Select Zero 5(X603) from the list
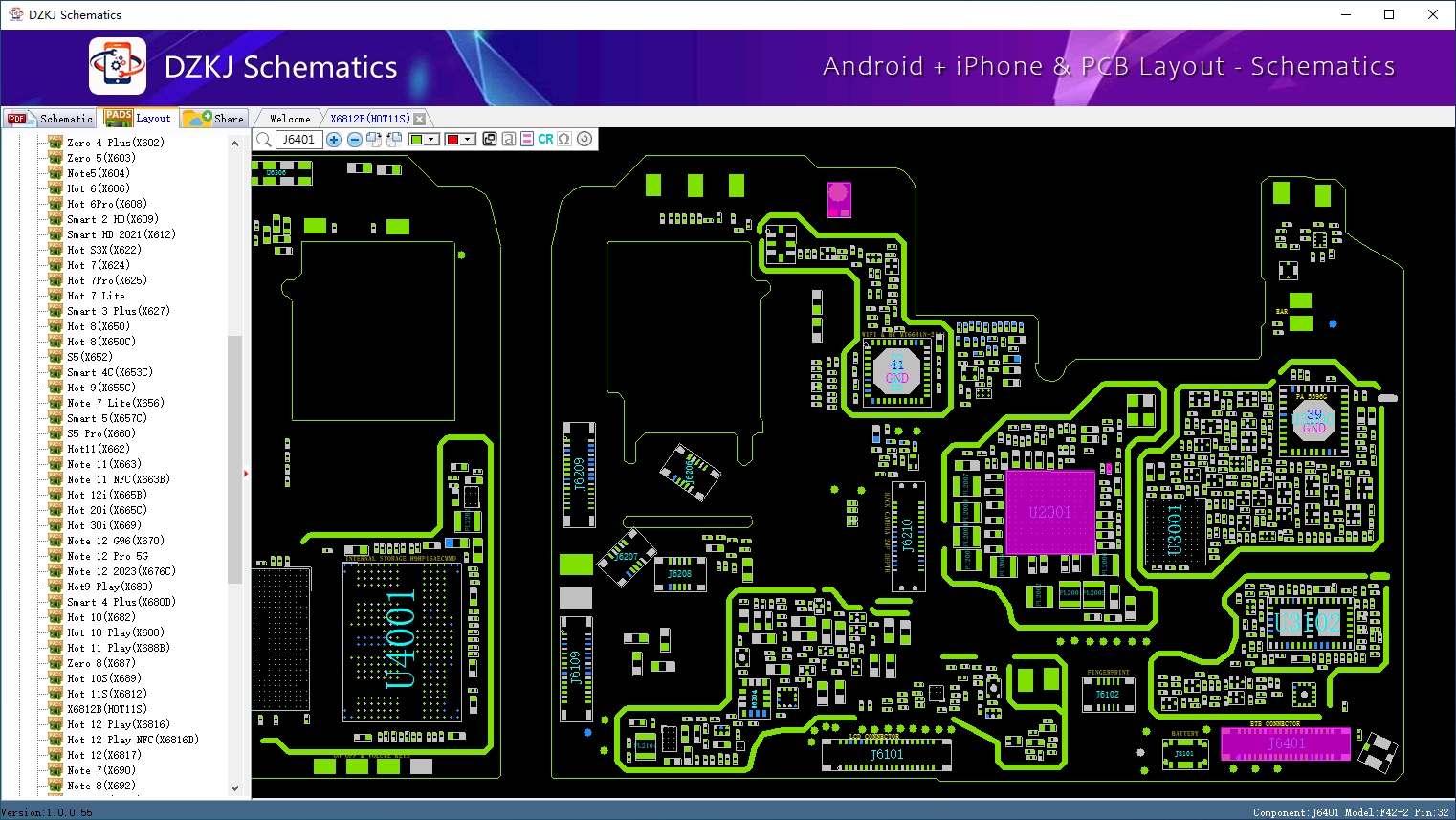Viewport: 1456px width, 820px height. (x=101, y=158)
